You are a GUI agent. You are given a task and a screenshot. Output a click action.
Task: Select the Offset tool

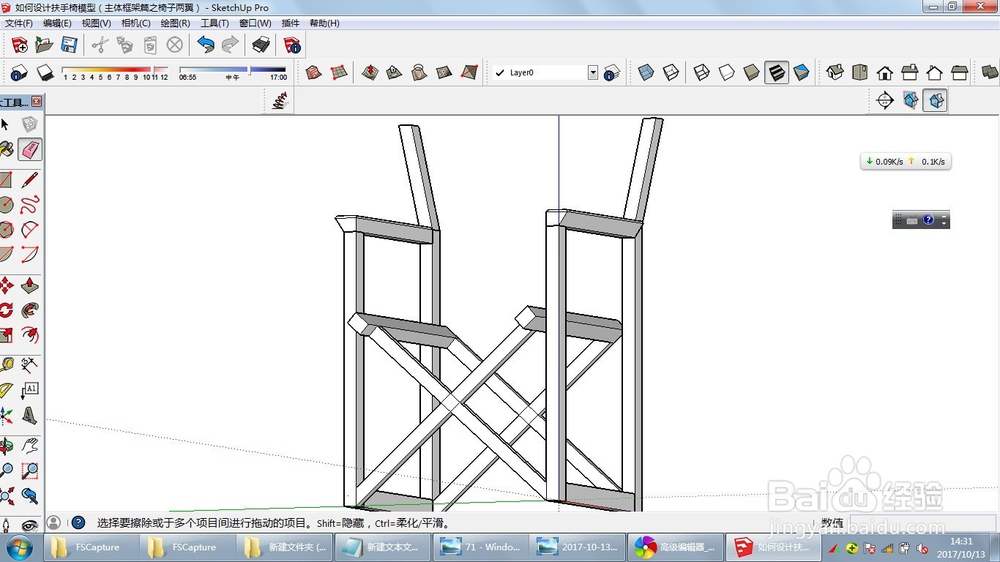click(x=29, y=335)
